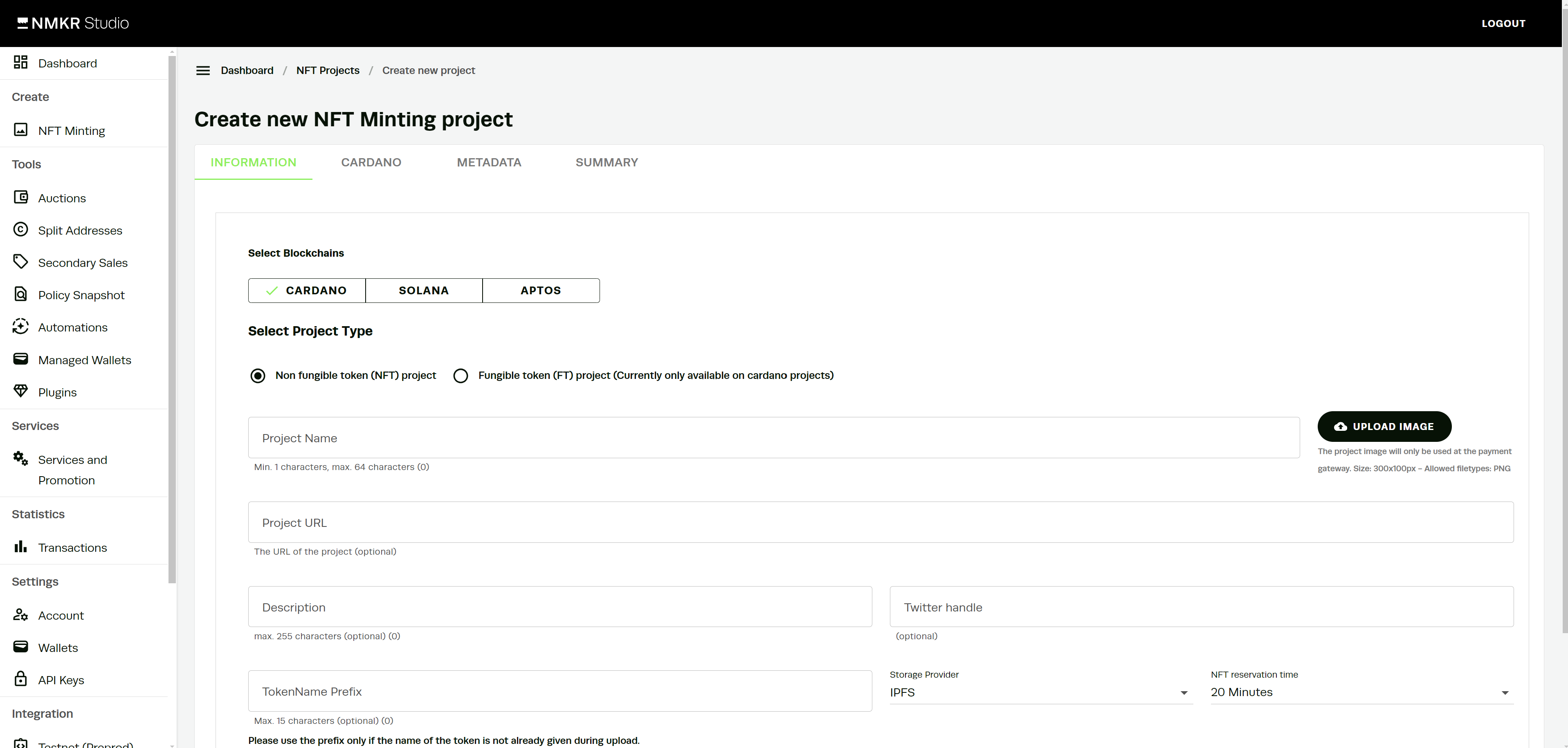Click the Plugins diamond icon
The width and height of the screenshot is (1568, 748).
[21, 391]
